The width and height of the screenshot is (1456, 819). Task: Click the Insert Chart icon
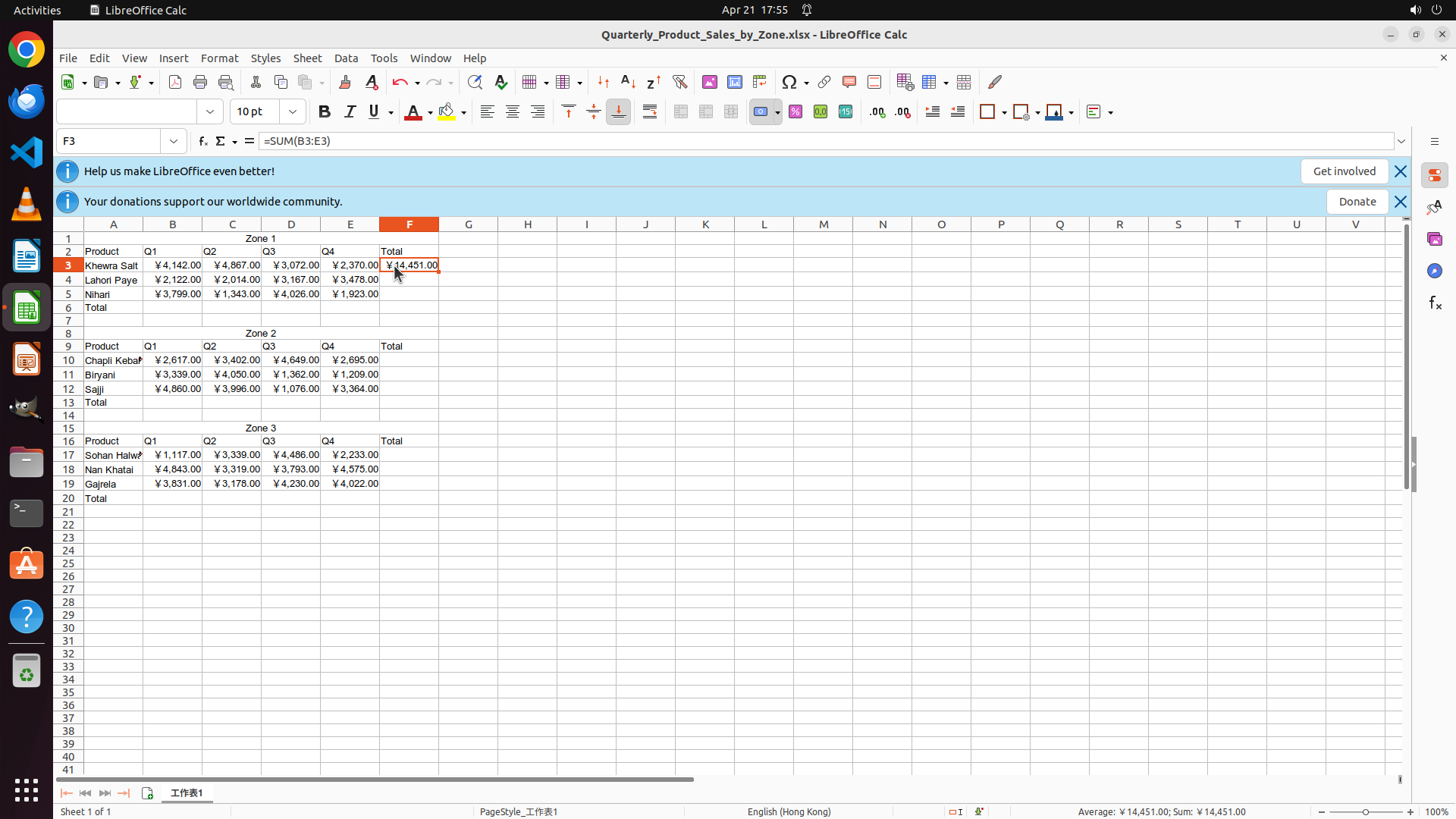click(735, 82)
